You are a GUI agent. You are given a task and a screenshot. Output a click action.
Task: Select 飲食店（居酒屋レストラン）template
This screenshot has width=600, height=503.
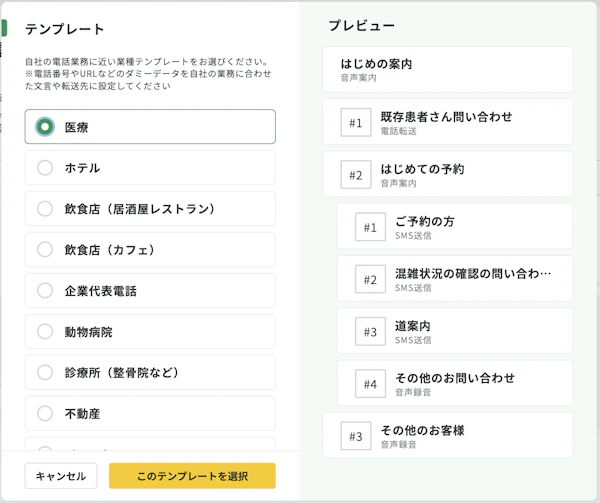pos(45,209)
